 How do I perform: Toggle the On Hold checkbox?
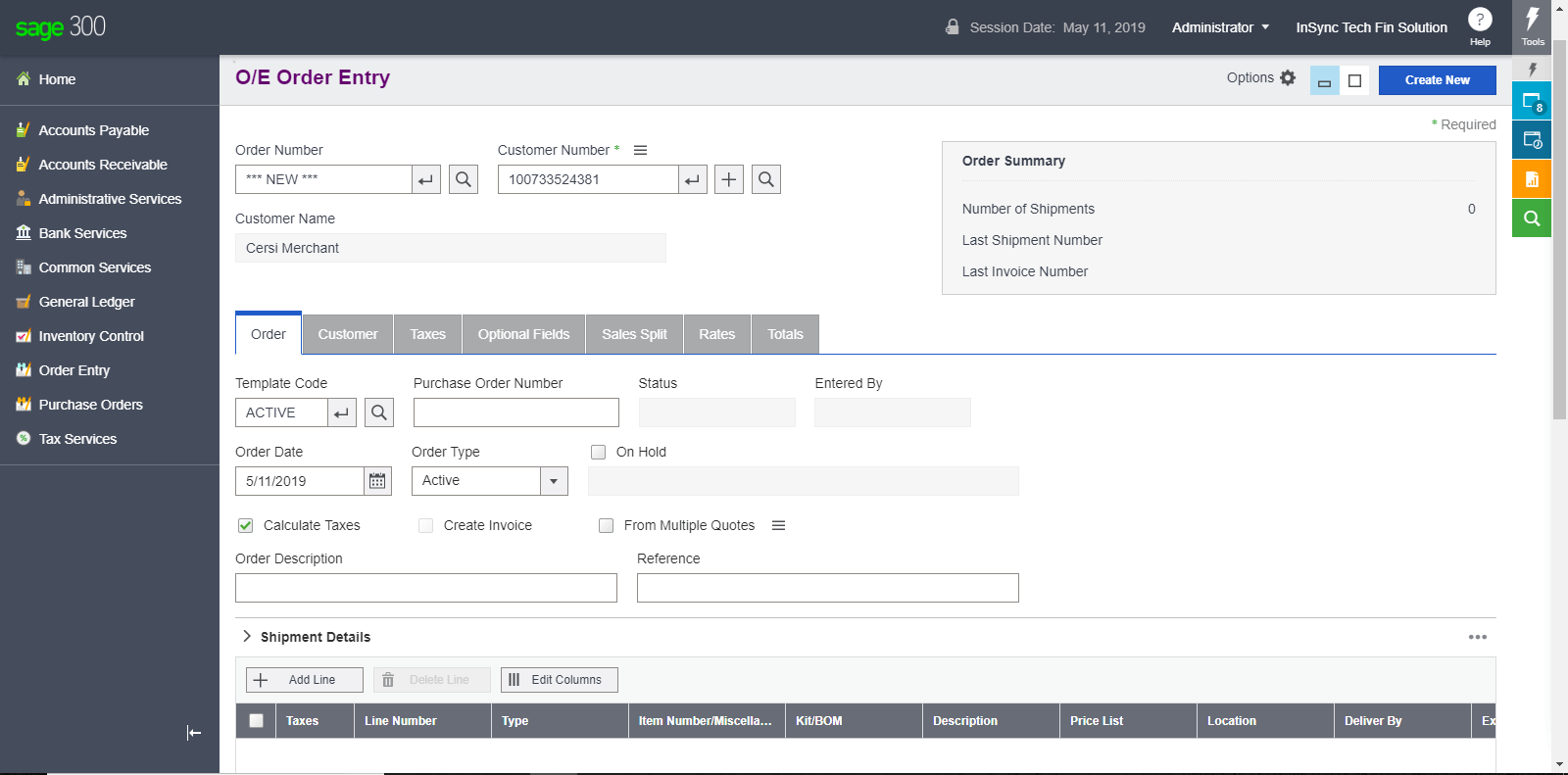pos(598,452)
